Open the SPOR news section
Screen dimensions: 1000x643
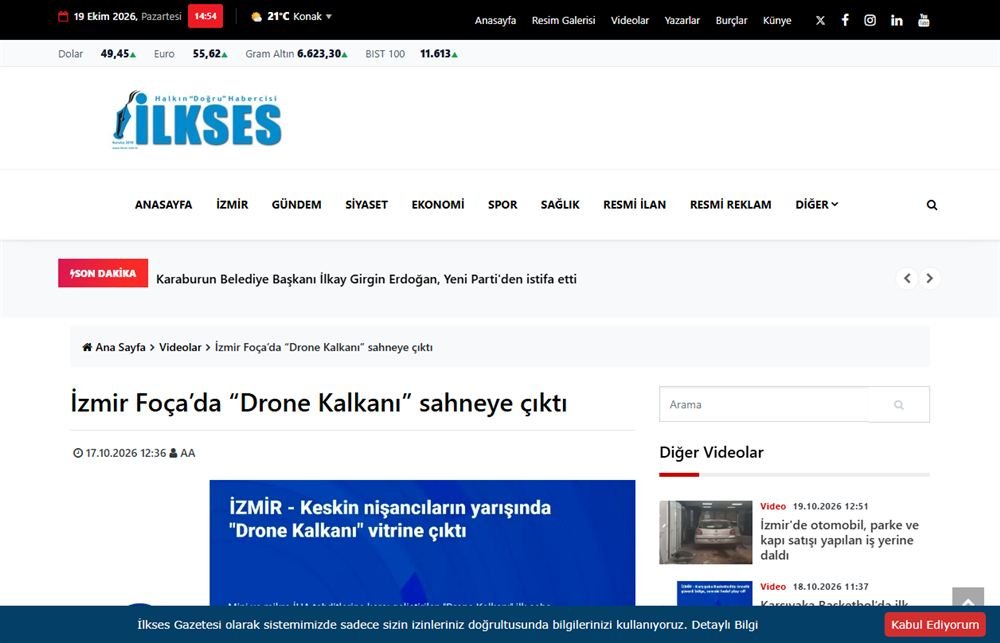tap(503, 205)
